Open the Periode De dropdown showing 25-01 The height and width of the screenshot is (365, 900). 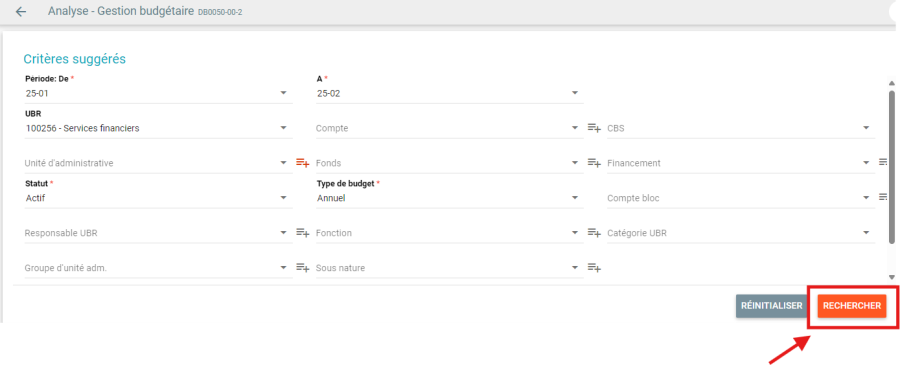tap(158, 93)
